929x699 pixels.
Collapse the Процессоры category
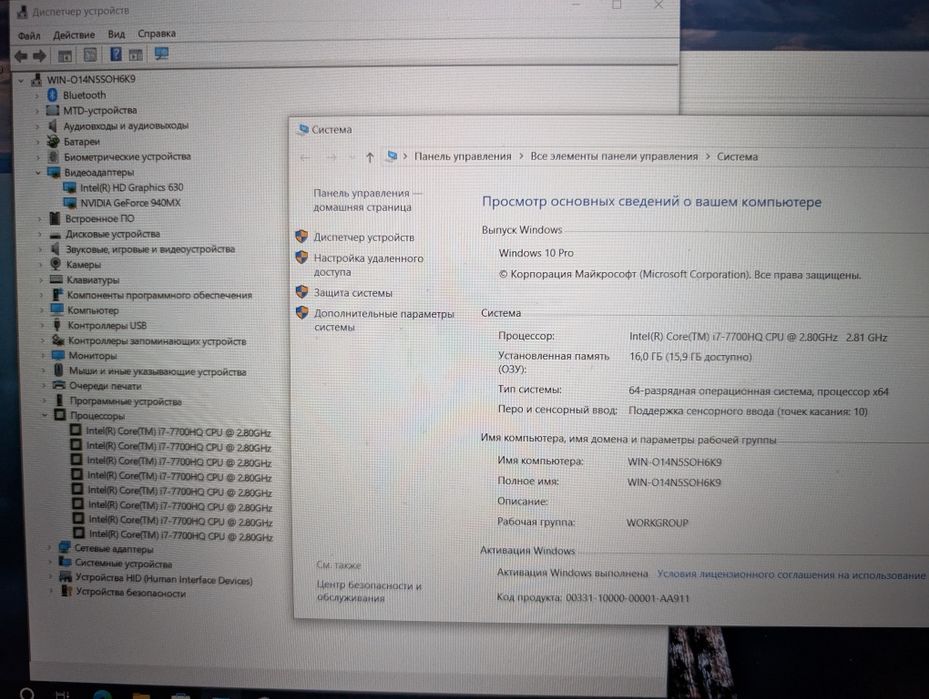[x=44, y=415]
